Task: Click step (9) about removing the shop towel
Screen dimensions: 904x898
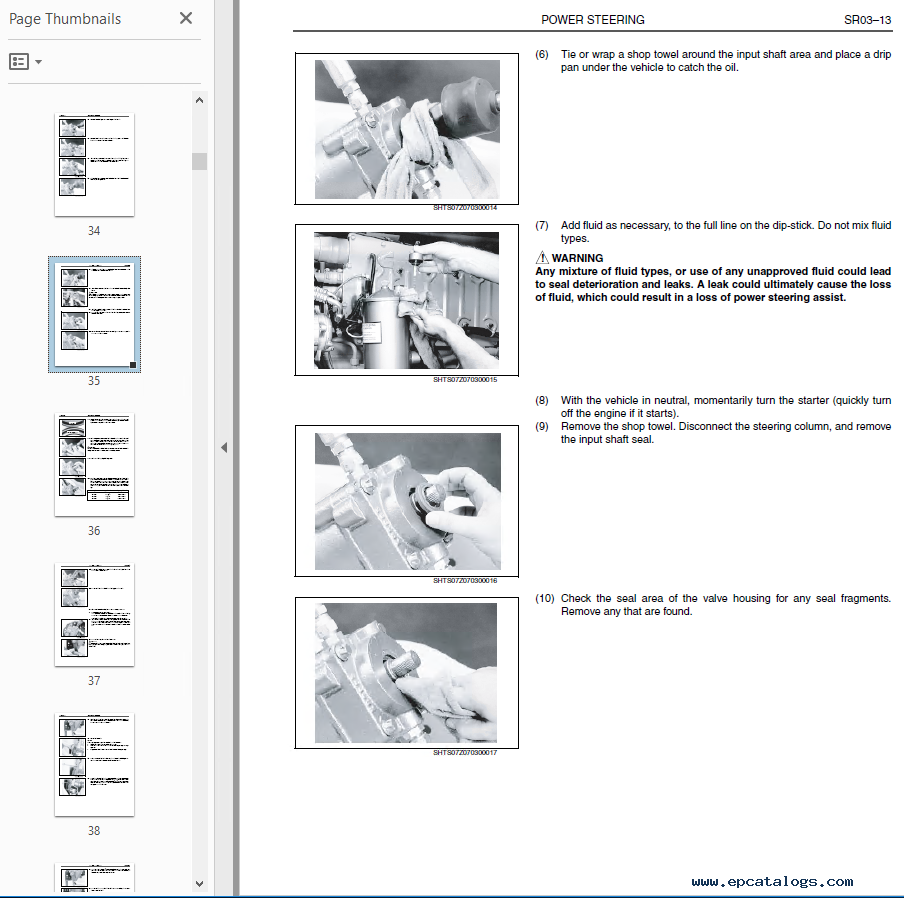Action: (x=713, y=433)
